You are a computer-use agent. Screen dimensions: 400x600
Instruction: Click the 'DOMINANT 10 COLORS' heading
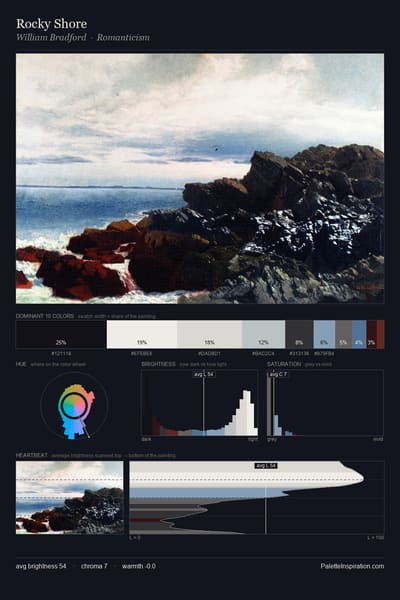[x=45, y=316]
